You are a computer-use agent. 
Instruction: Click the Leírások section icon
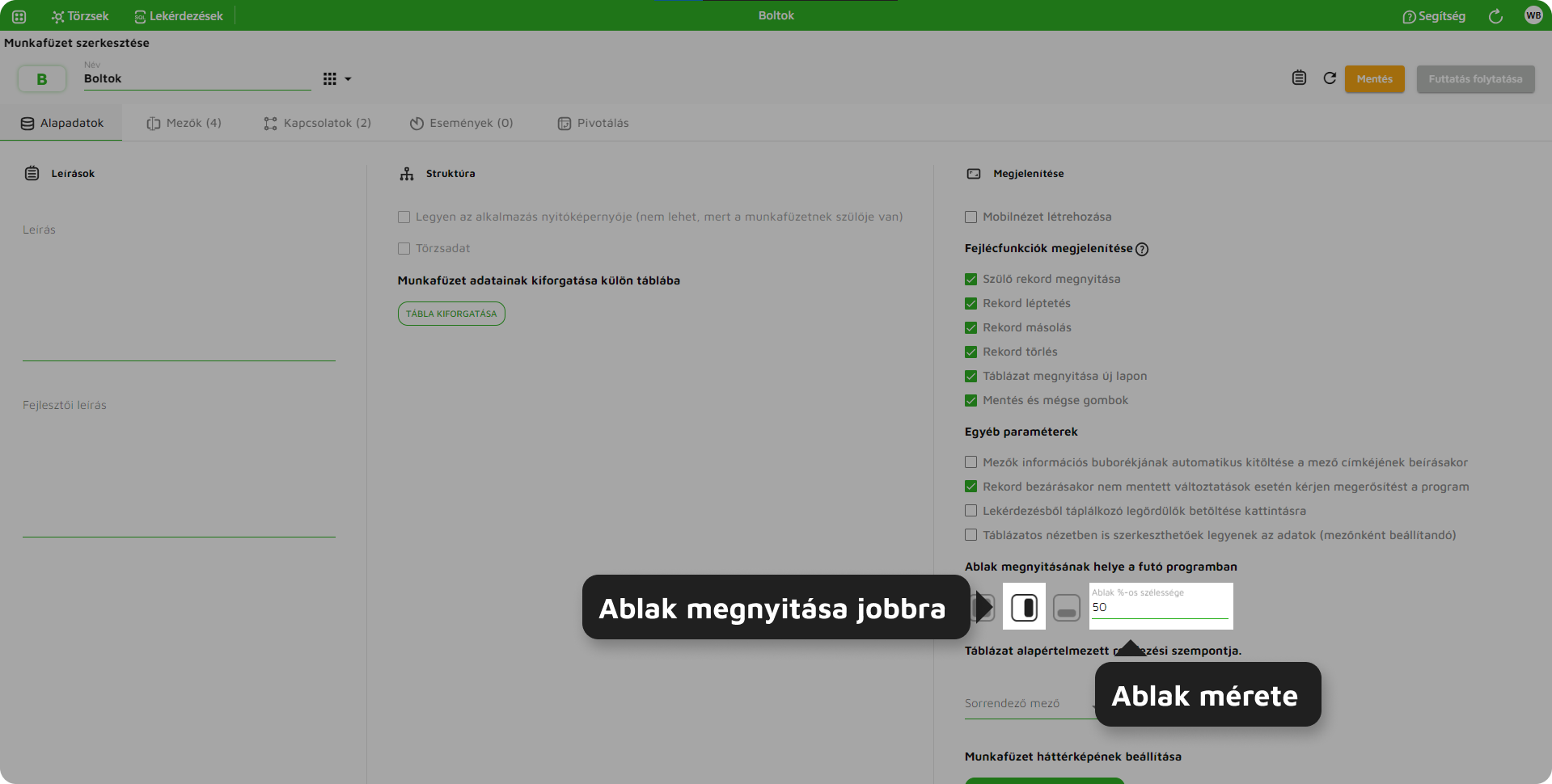coord(32,173)
